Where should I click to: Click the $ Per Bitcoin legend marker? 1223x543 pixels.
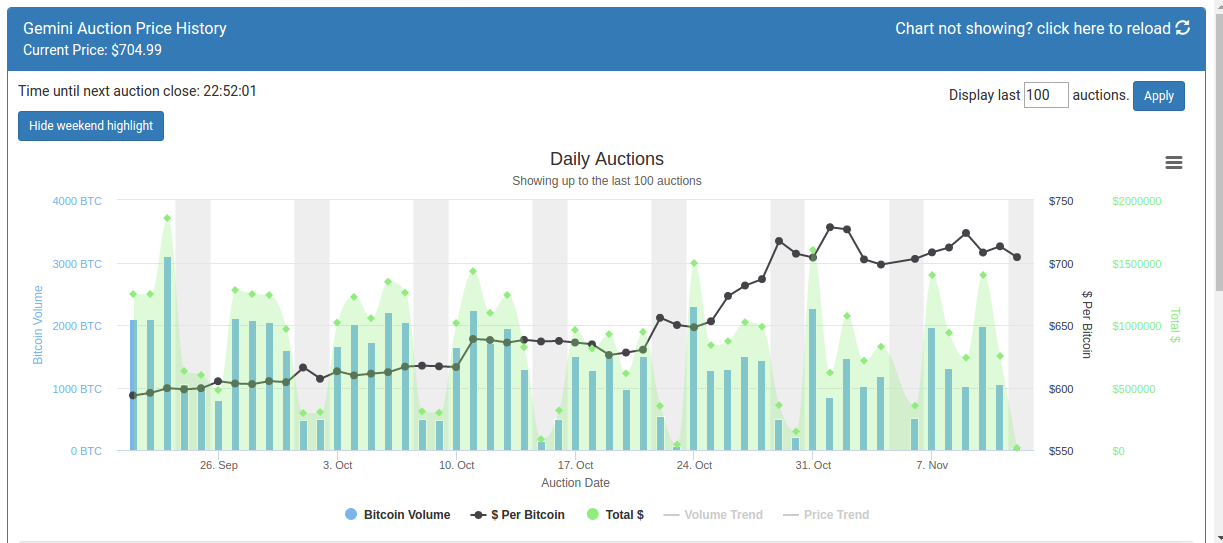pyautogui.click(x=478, y=515)
